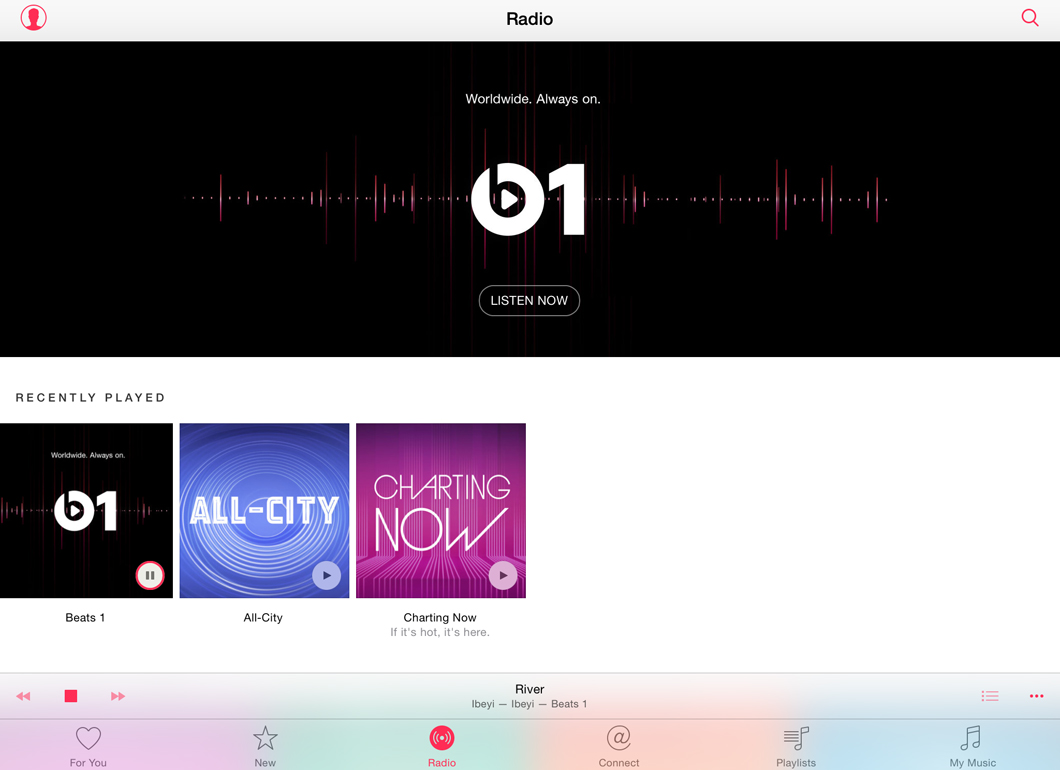Open the Charting Now station link
Image resolution: width=1060 pixels, height=770 pixels.
[x=440, y=617]
